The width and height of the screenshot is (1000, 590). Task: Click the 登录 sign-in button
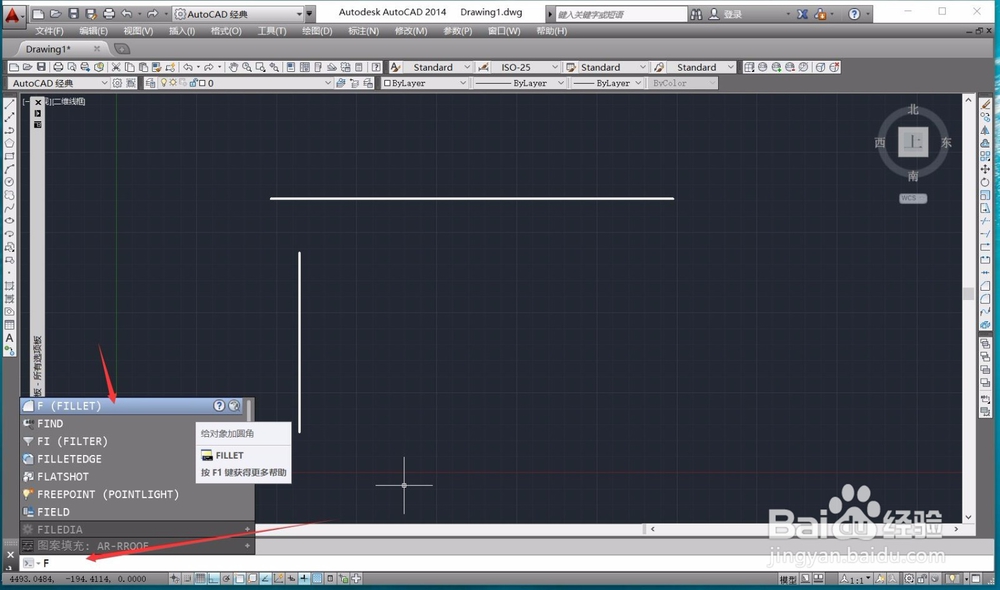click(733, 14)
